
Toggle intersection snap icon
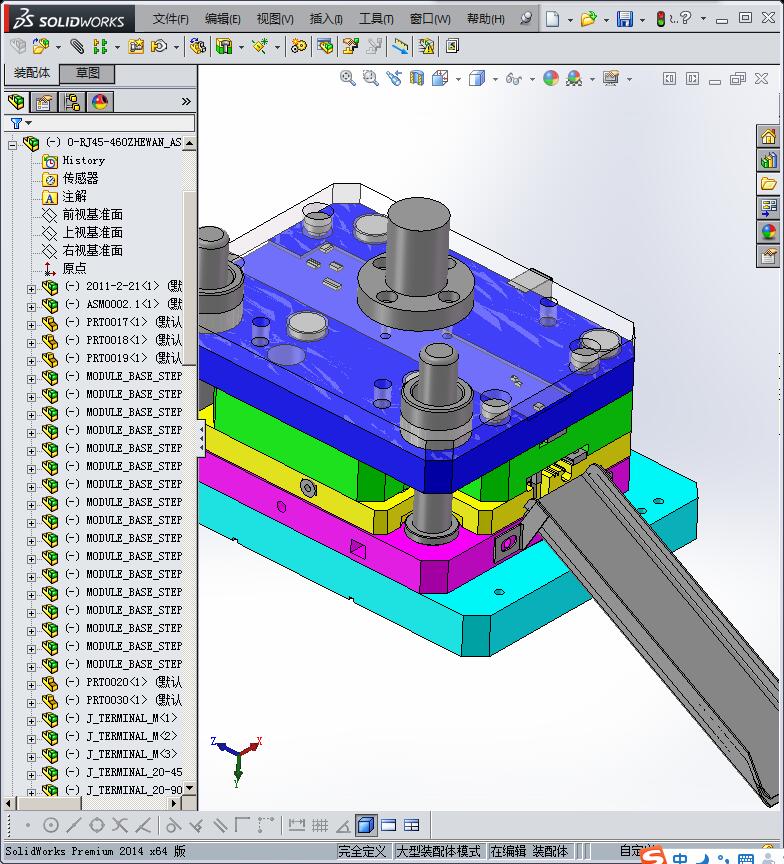[x=120, y=825]
